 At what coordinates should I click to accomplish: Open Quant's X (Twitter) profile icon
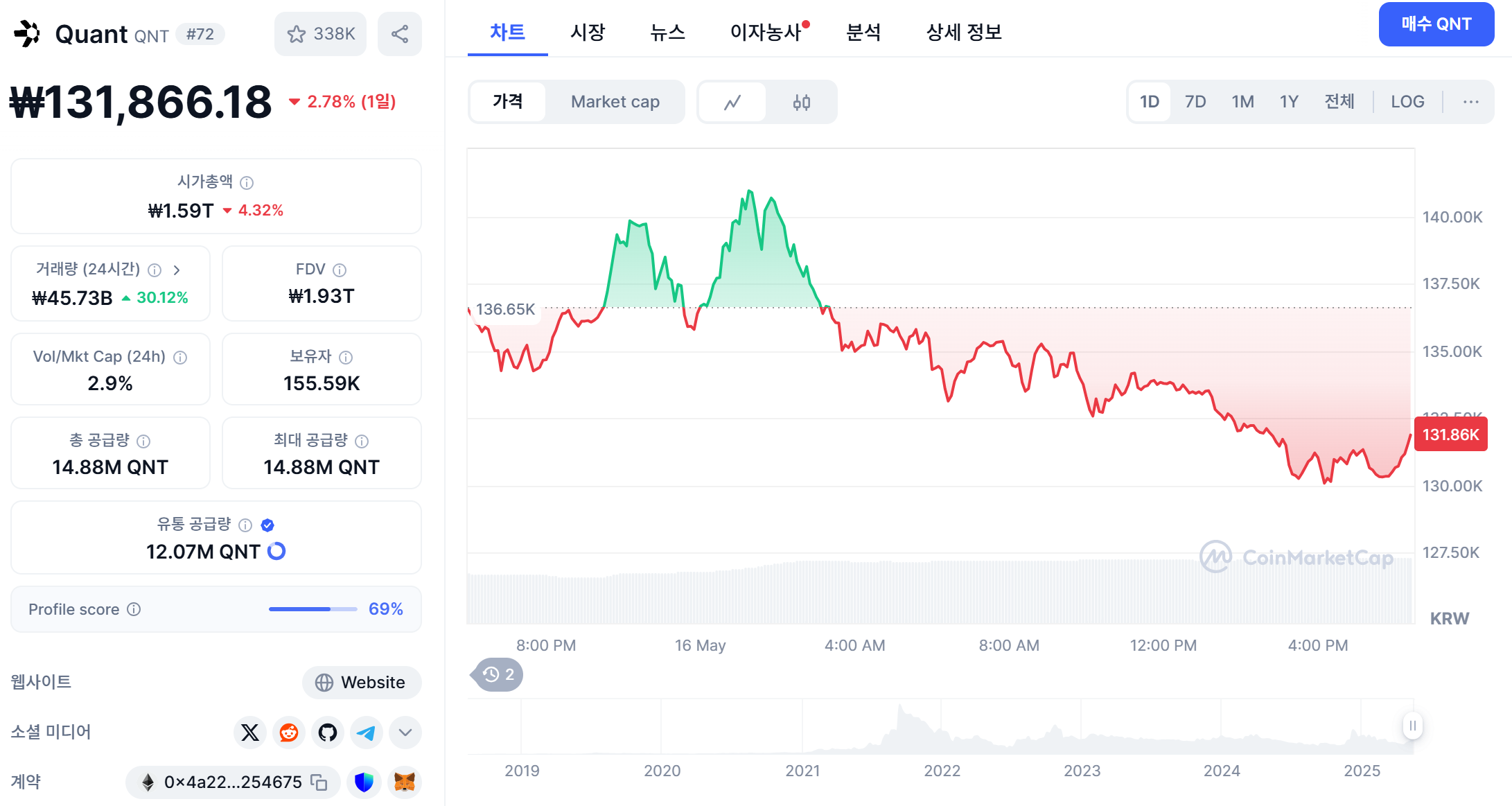250,733
